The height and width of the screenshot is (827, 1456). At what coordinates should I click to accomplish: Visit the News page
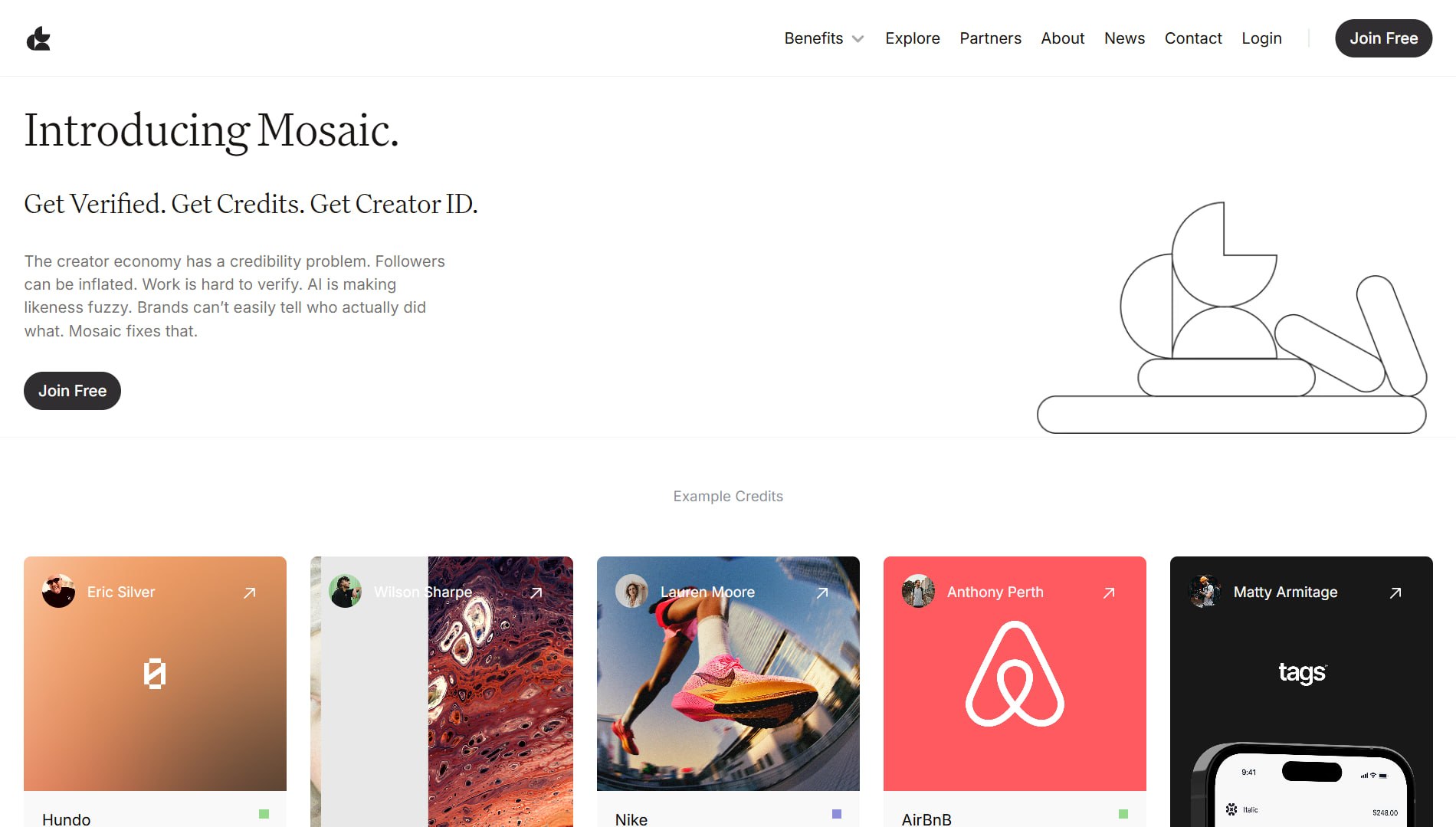[1124, 38]
